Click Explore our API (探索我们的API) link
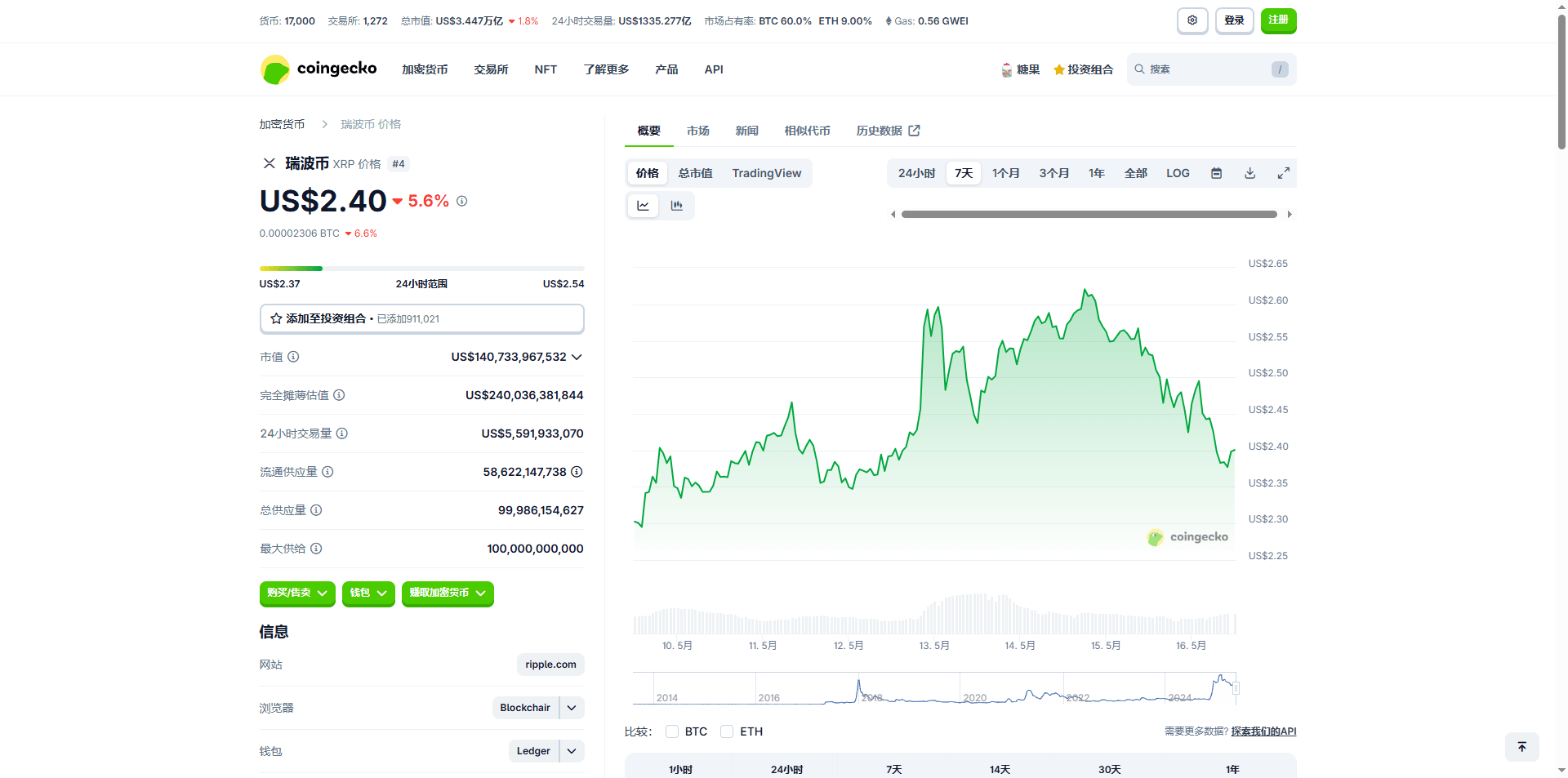The height and width of the screenshot is (778, 1568). [1263, 731]
